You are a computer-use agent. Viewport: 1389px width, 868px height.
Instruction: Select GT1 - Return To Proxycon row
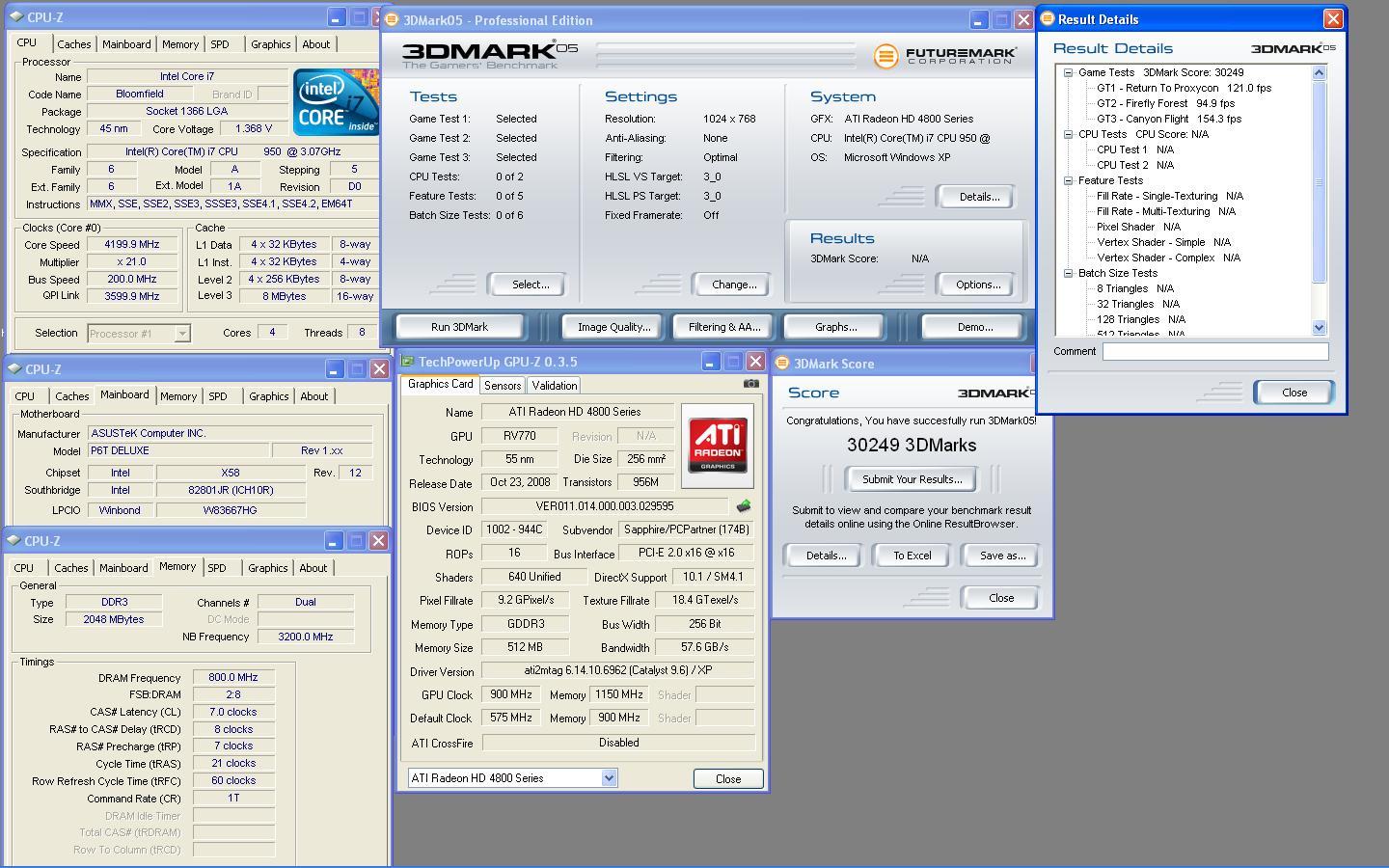tap(1184, 88)
